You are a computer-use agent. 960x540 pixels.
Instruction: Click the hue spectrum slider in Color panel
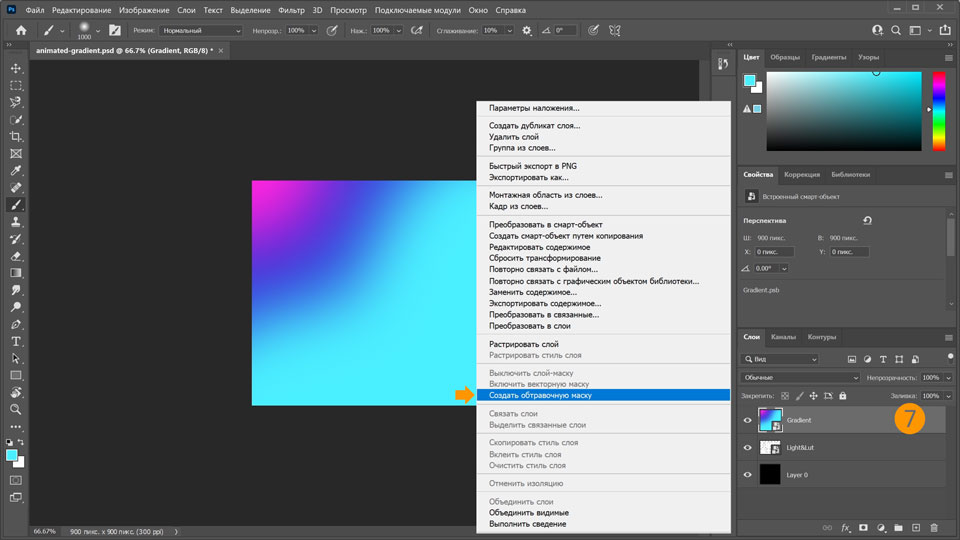[938, 110]
